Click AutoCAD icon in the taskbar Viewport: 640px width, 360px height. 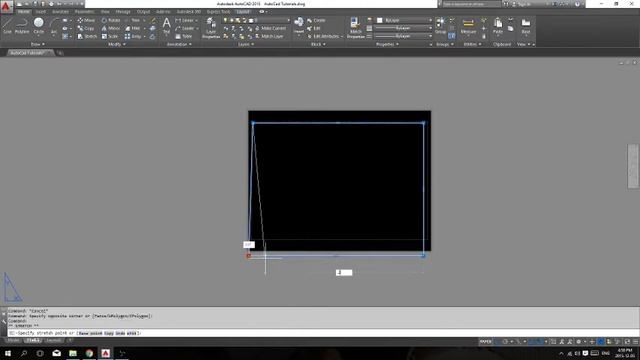[x=106, y=353]
